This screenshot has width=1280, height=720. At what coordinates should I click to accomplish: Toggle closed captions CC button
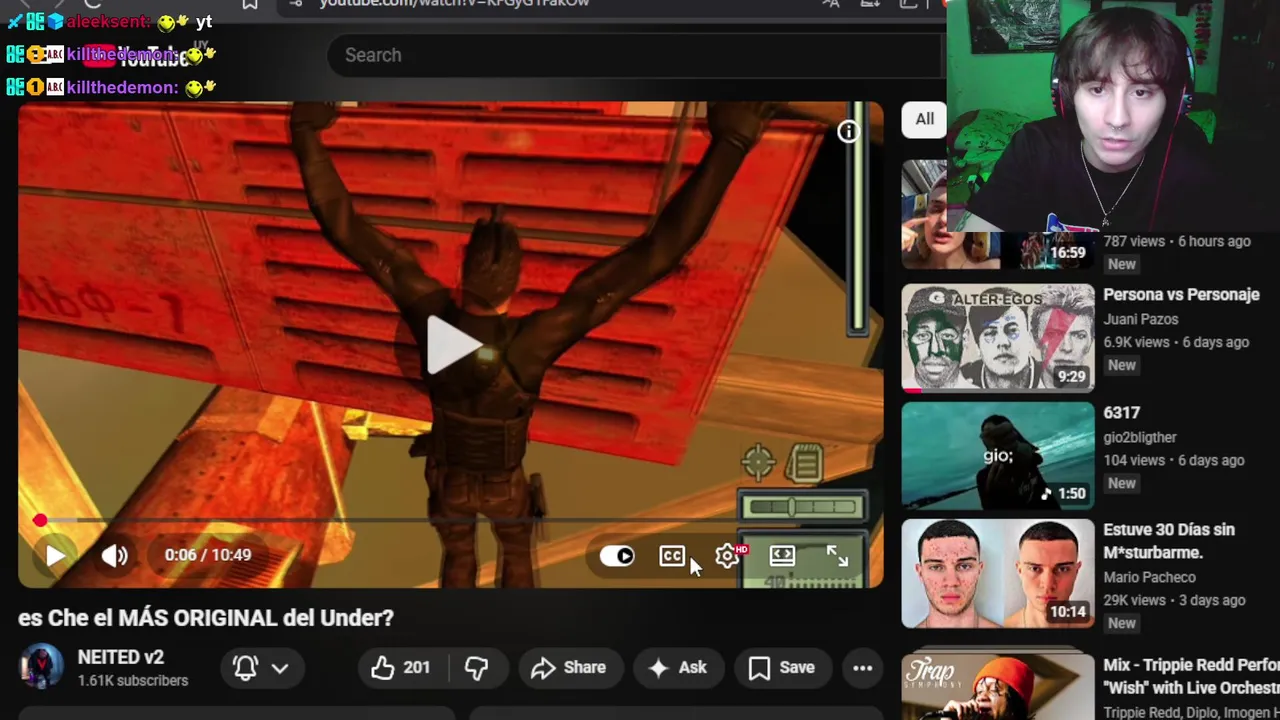click(x=672, y=556)
